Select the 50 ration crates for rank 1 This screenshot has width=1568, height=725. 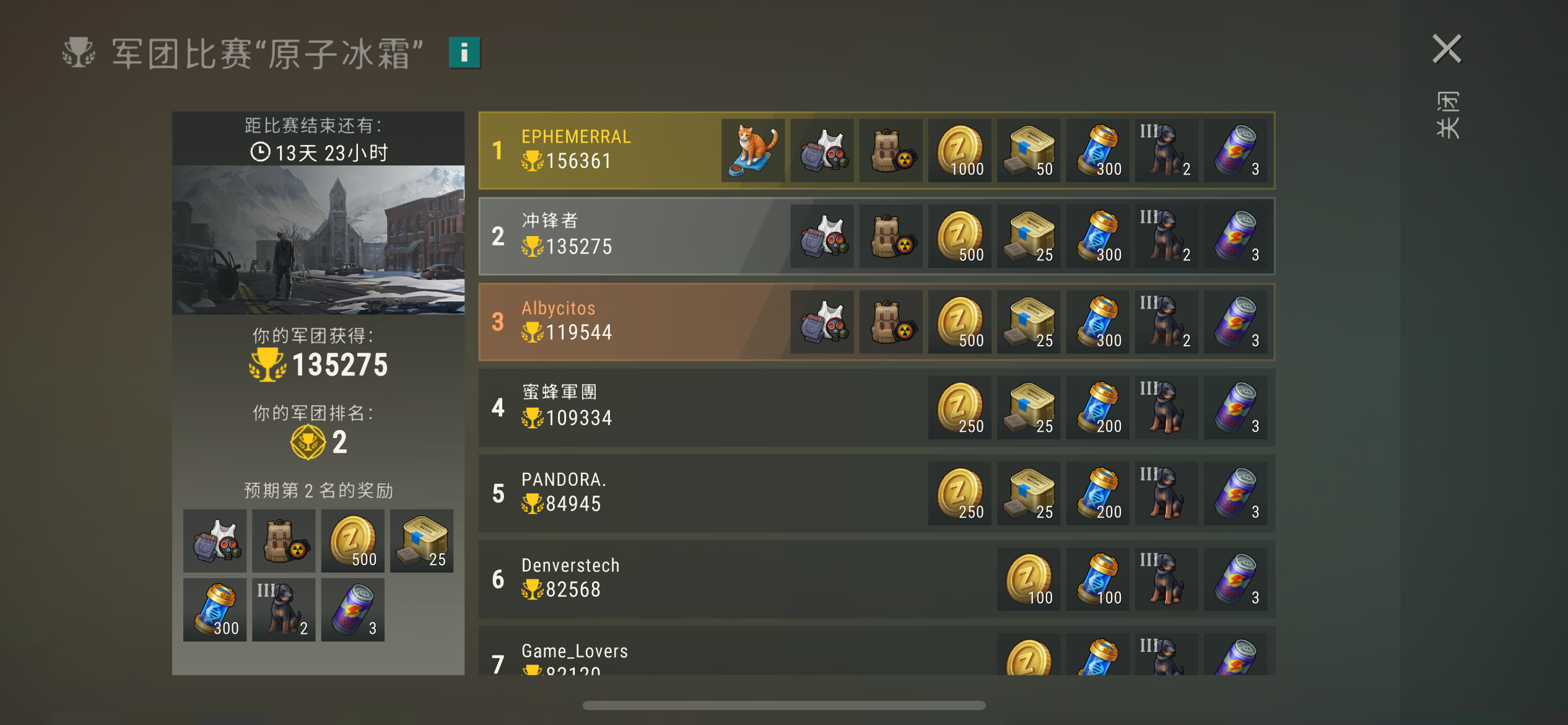tap(1028, 151)
